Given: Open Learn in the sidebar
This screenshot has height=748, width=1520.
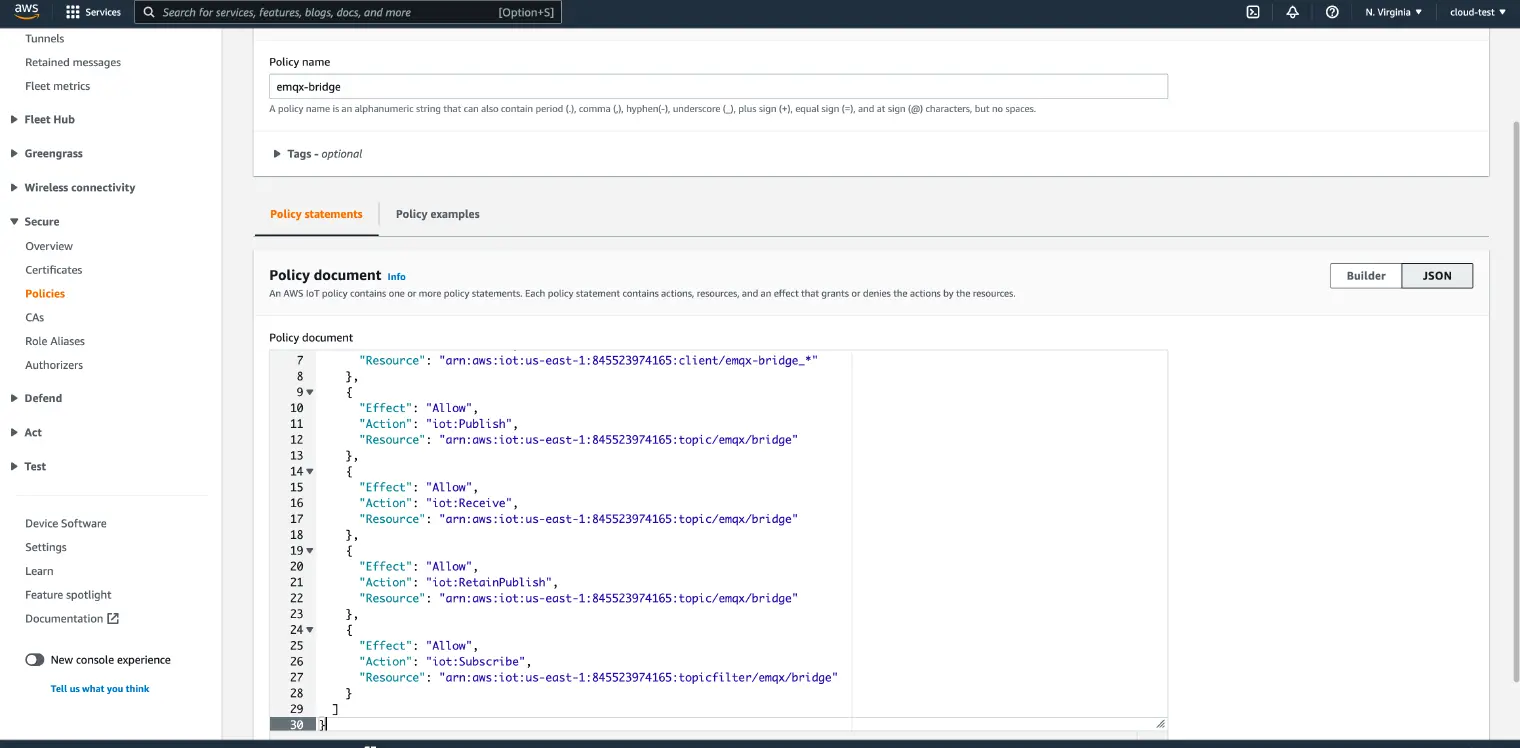Looking at the screenshot, I should [40, 571].
